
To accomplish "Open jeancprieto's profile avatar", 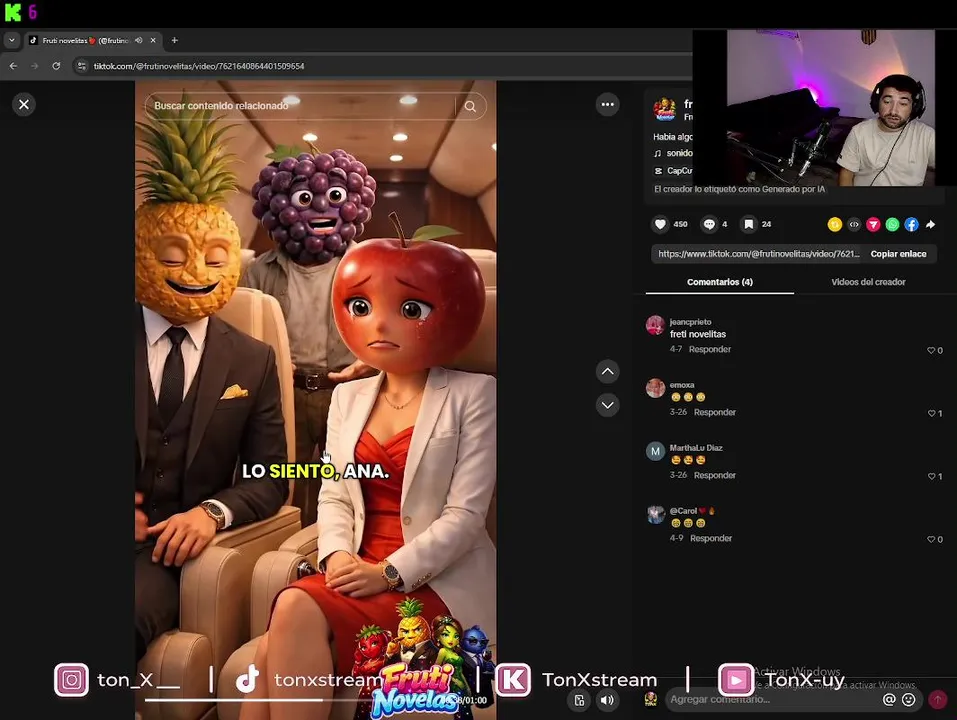I will tap(655, 325).
